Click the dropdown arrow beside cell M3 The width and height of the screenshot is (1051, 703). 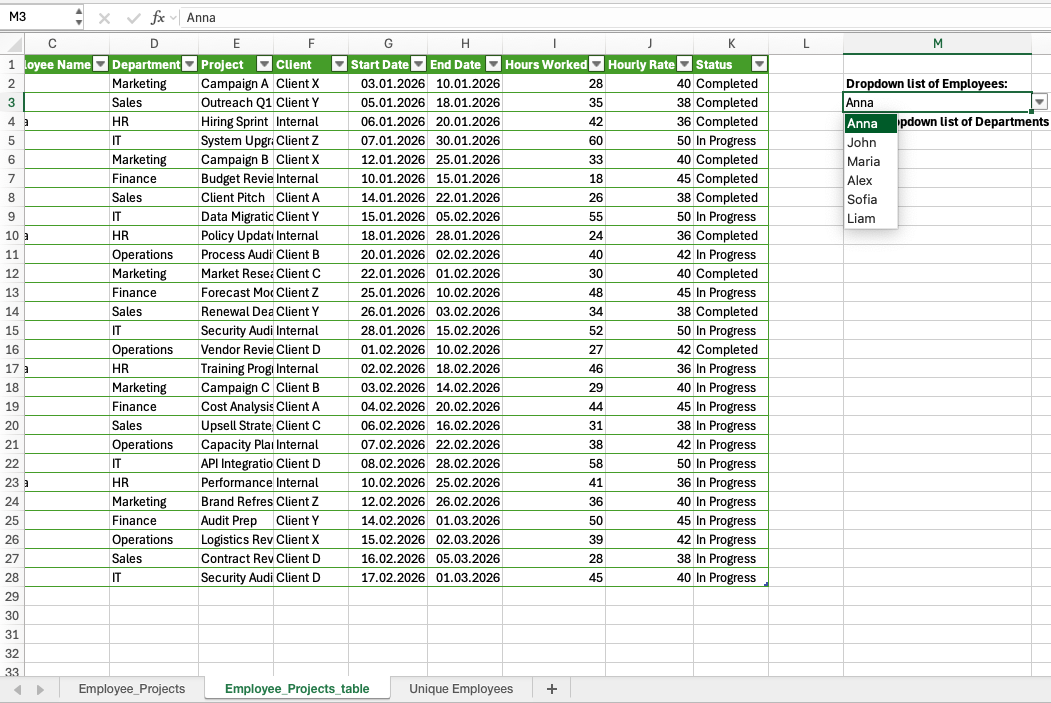(x=1040, y=102)
